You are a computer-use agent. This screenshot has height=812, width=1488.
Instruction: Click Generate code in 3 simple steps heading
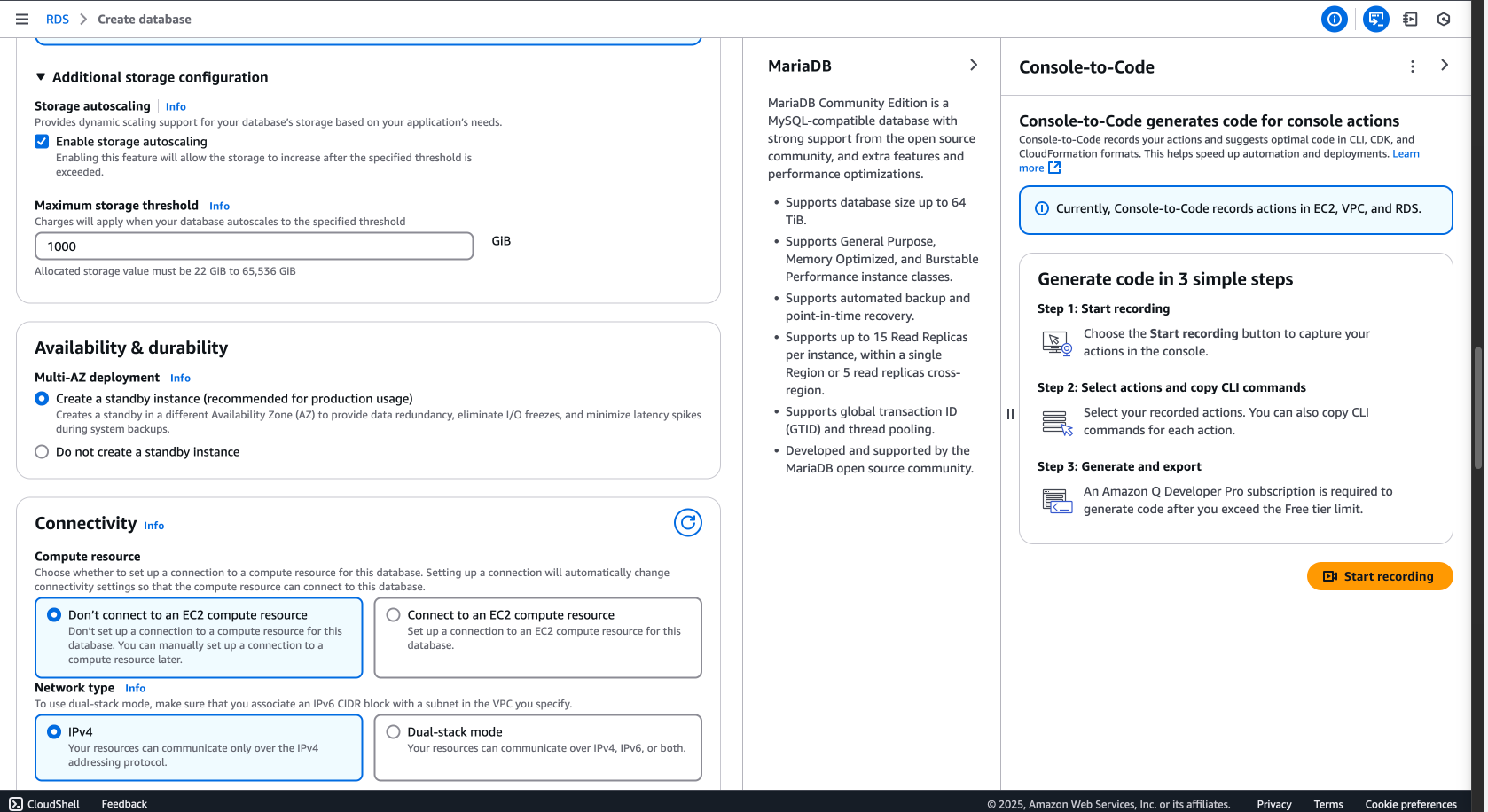(x=1165, y=279)
